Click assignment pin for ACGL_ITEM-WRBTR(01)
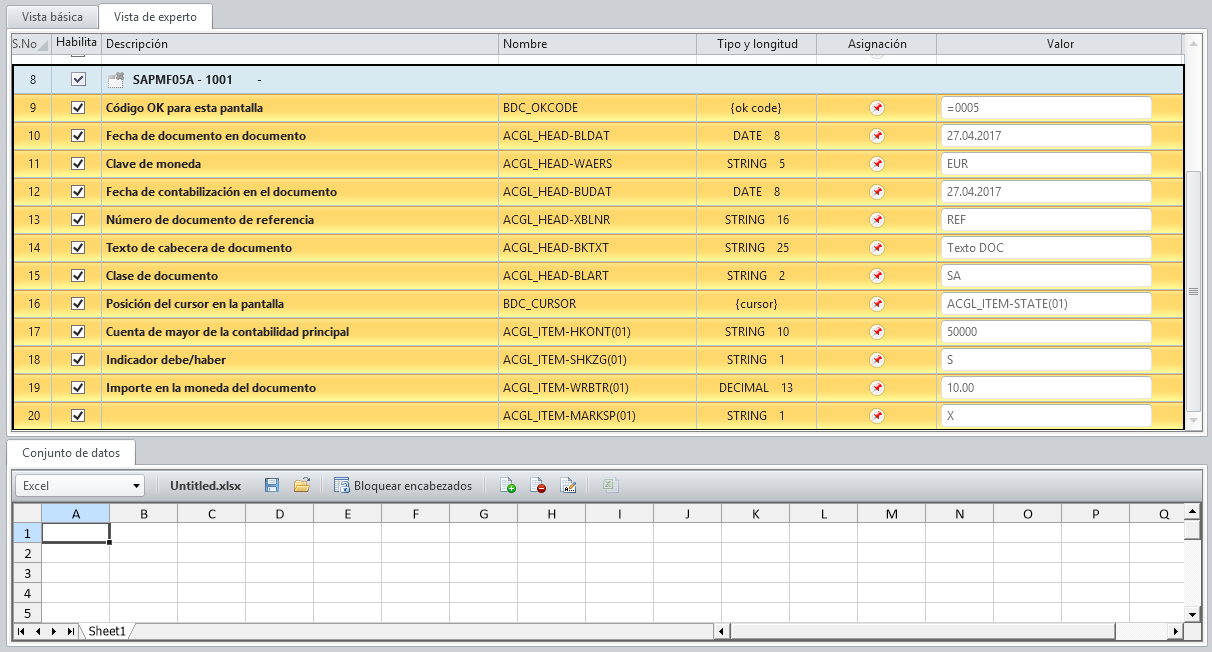1212x652 pixels. (x=877, y=387)
